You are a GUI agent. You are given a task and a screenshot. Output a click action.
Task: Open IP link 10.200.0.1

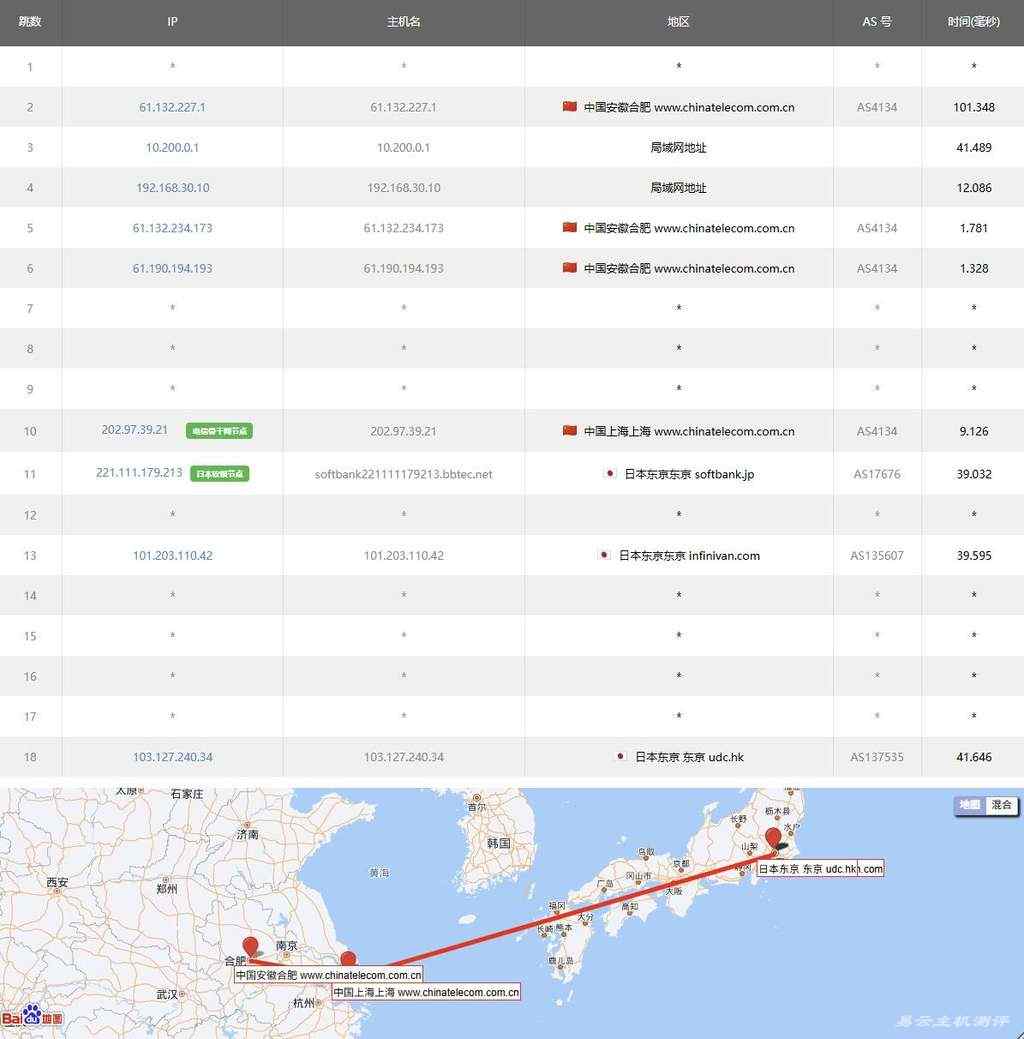[172, 147]
